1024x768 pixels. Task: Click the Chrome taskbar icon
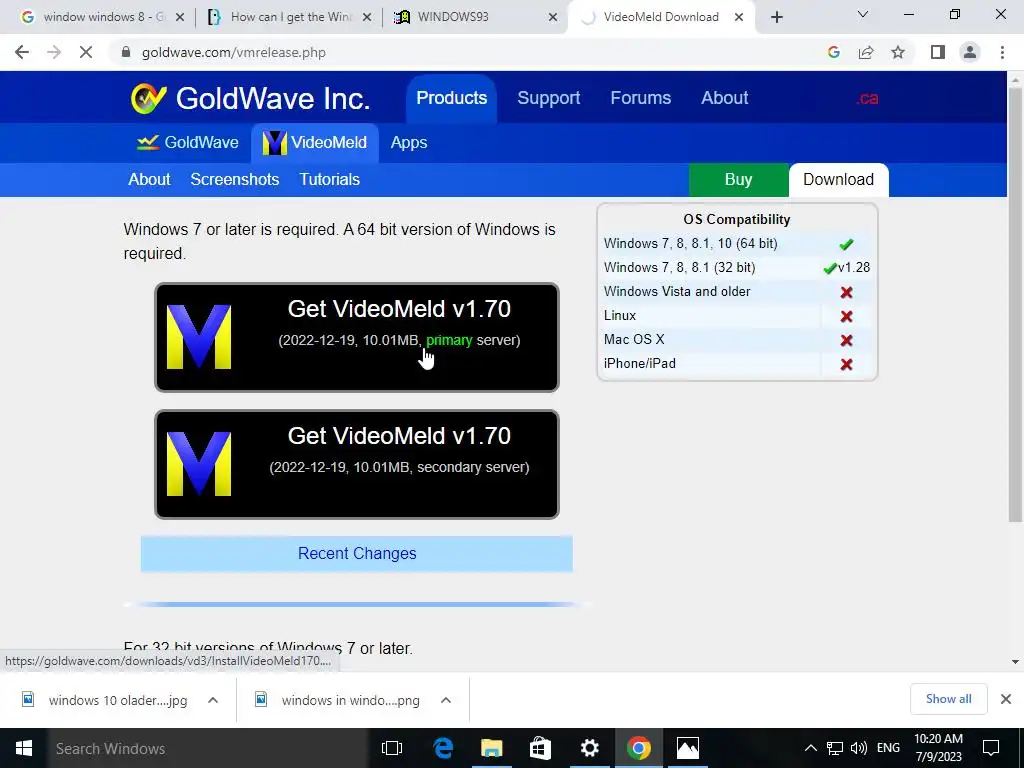pyautogui.click(x=639, y=748)
